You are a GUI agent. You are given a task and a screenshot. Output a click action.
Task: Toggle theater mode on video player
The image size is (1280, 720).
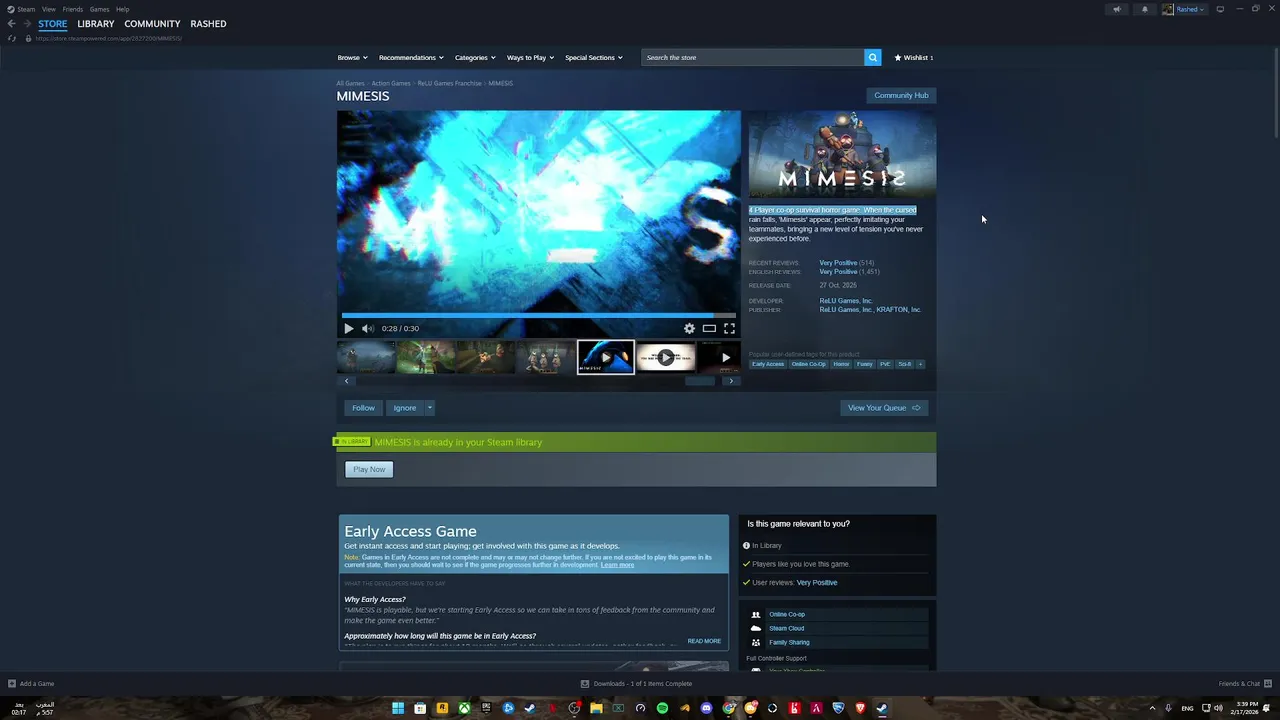tap(709, 328)
